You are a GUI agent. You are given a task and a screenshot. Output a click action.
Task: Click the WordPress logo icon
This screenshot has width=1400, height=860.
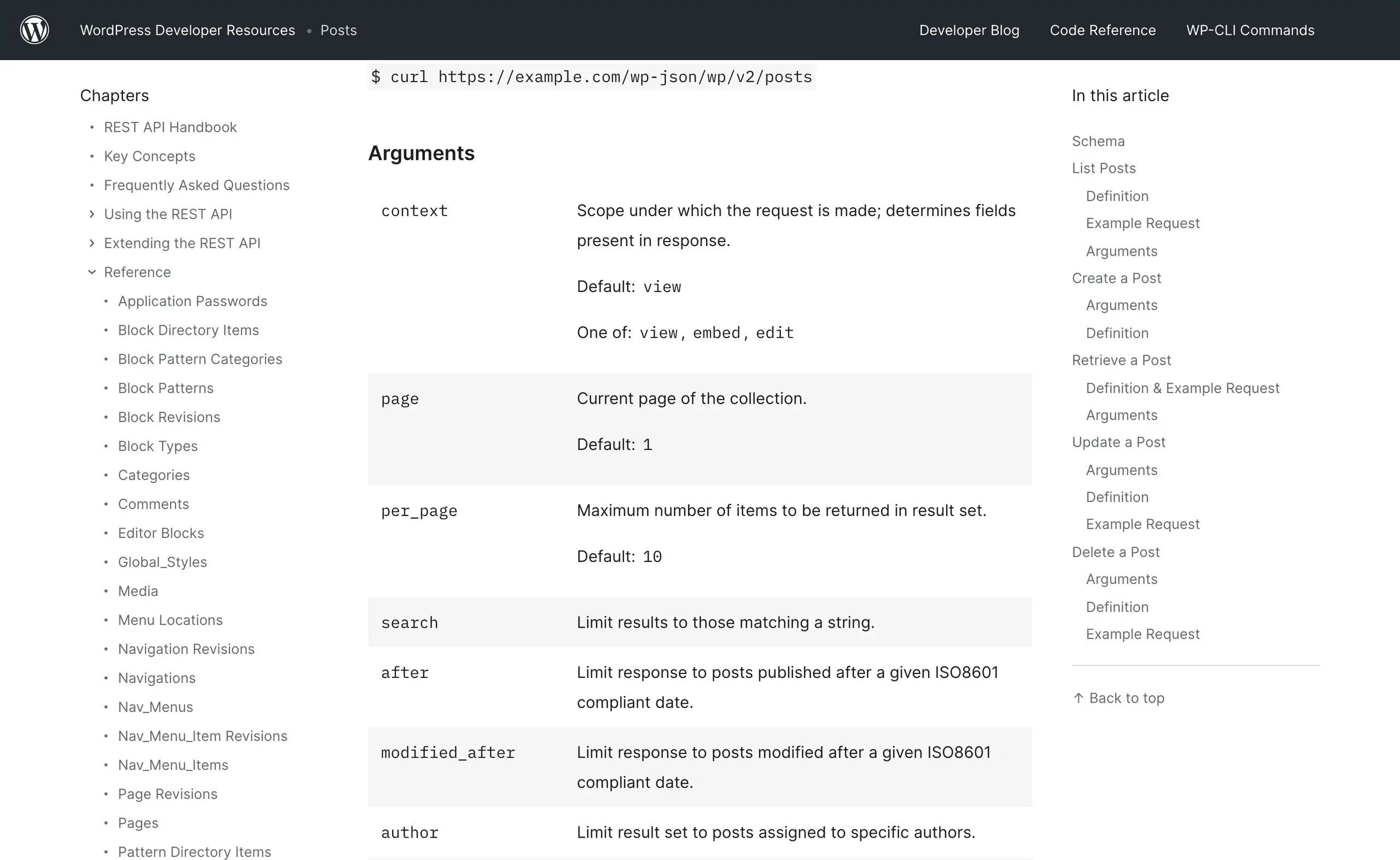coord(34,30)
